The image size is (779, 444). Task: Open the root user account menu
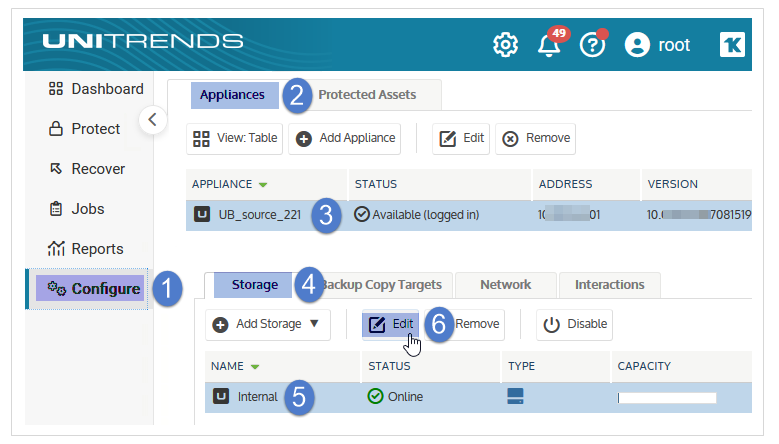[657, 45]
